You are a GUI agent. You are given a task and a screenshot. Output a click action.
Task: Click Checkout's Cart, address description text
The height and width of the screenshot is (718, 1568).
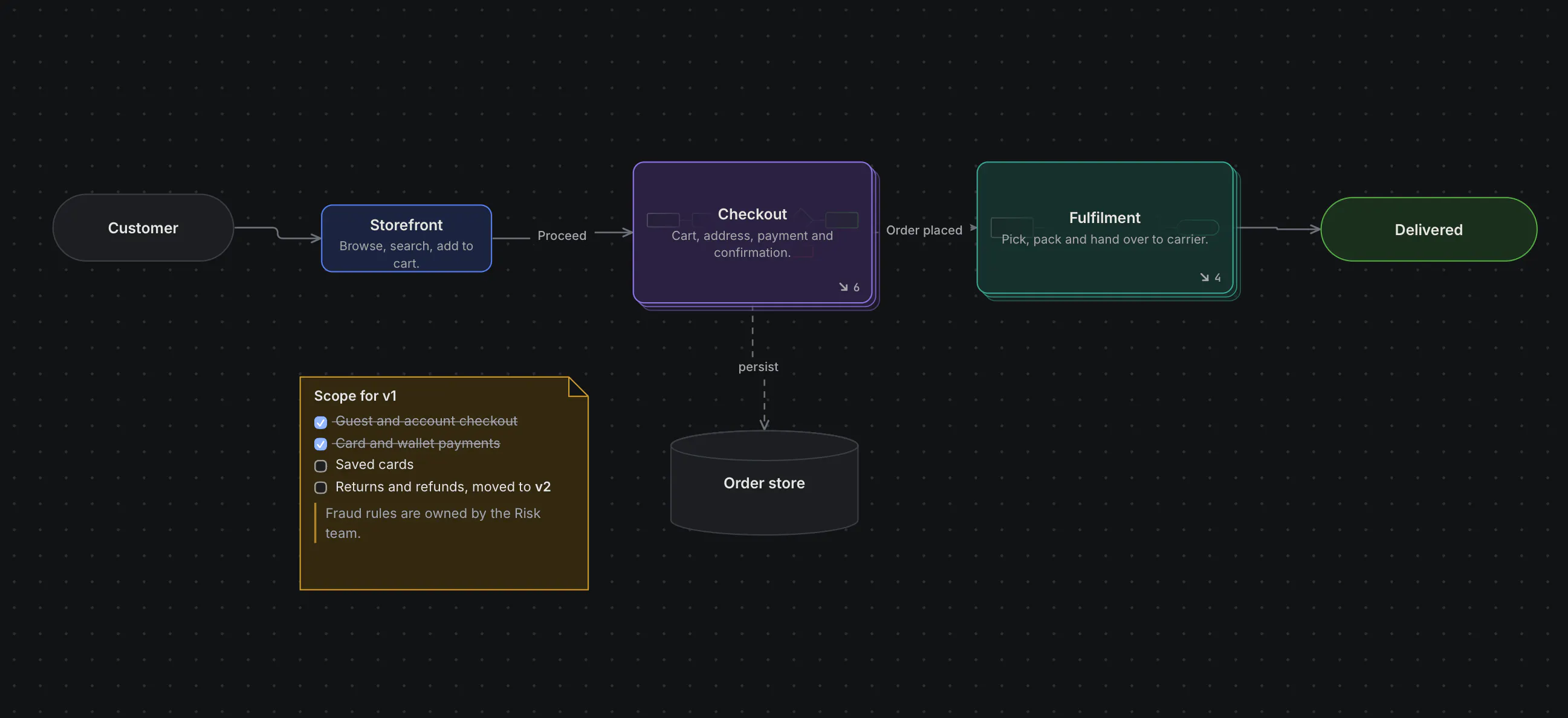753,244
